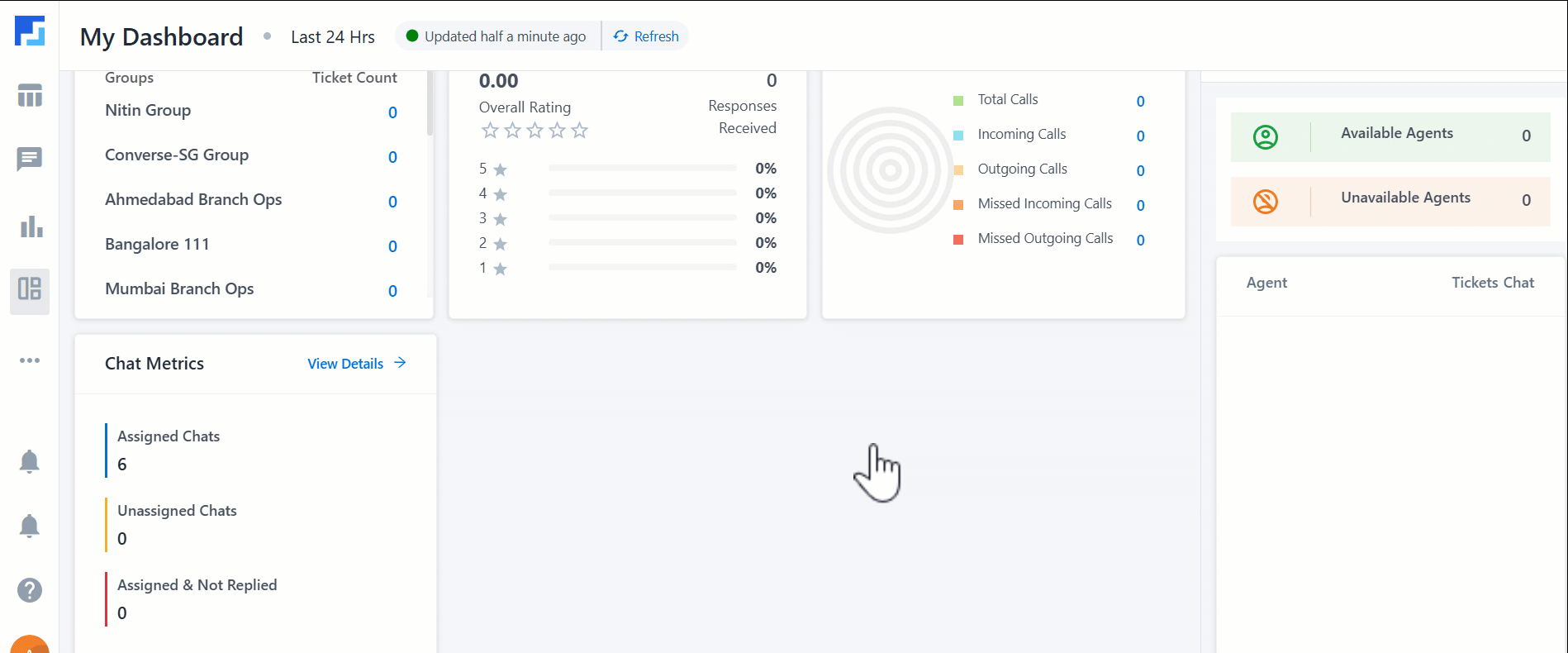Click the Available Agents card

coord(1390,136)
